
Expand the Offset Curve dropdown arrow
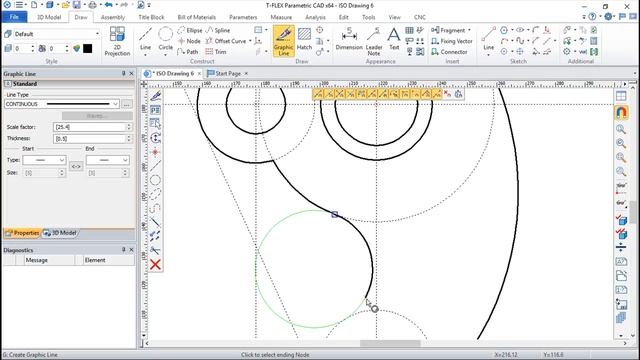coord(250,41)
